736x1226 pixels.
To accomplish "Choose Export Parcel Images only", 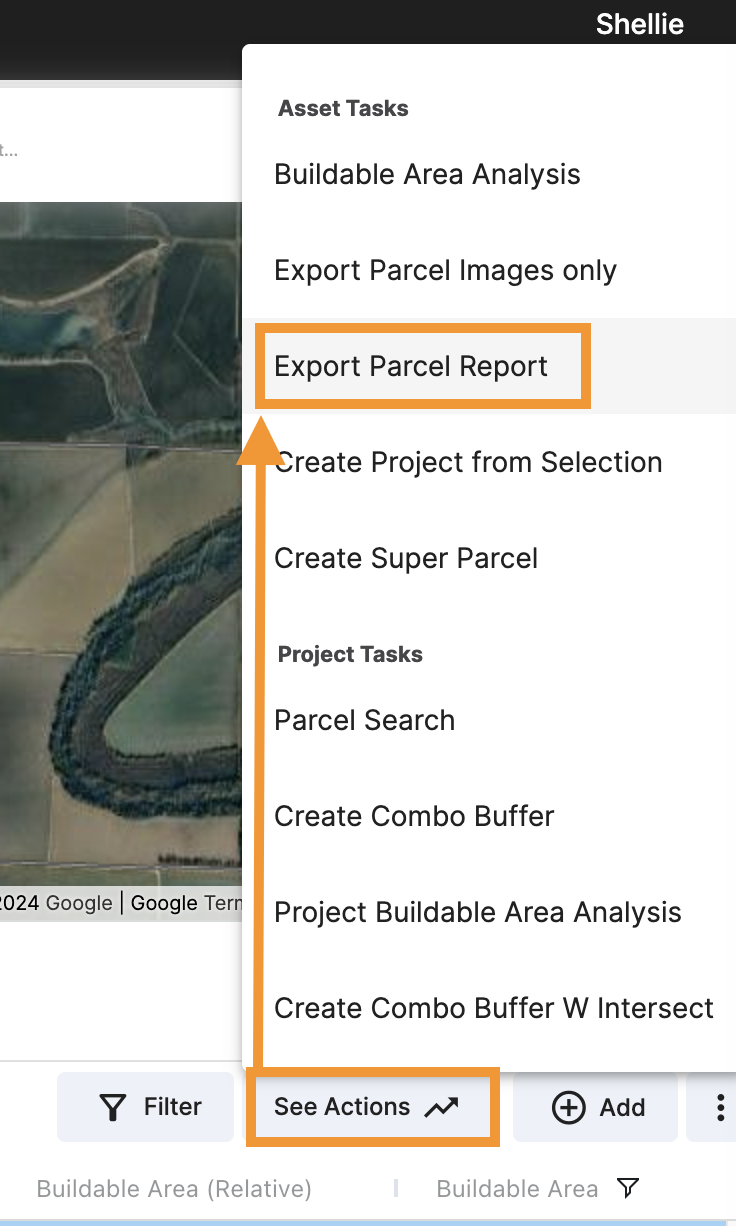I will coord(445,270).
